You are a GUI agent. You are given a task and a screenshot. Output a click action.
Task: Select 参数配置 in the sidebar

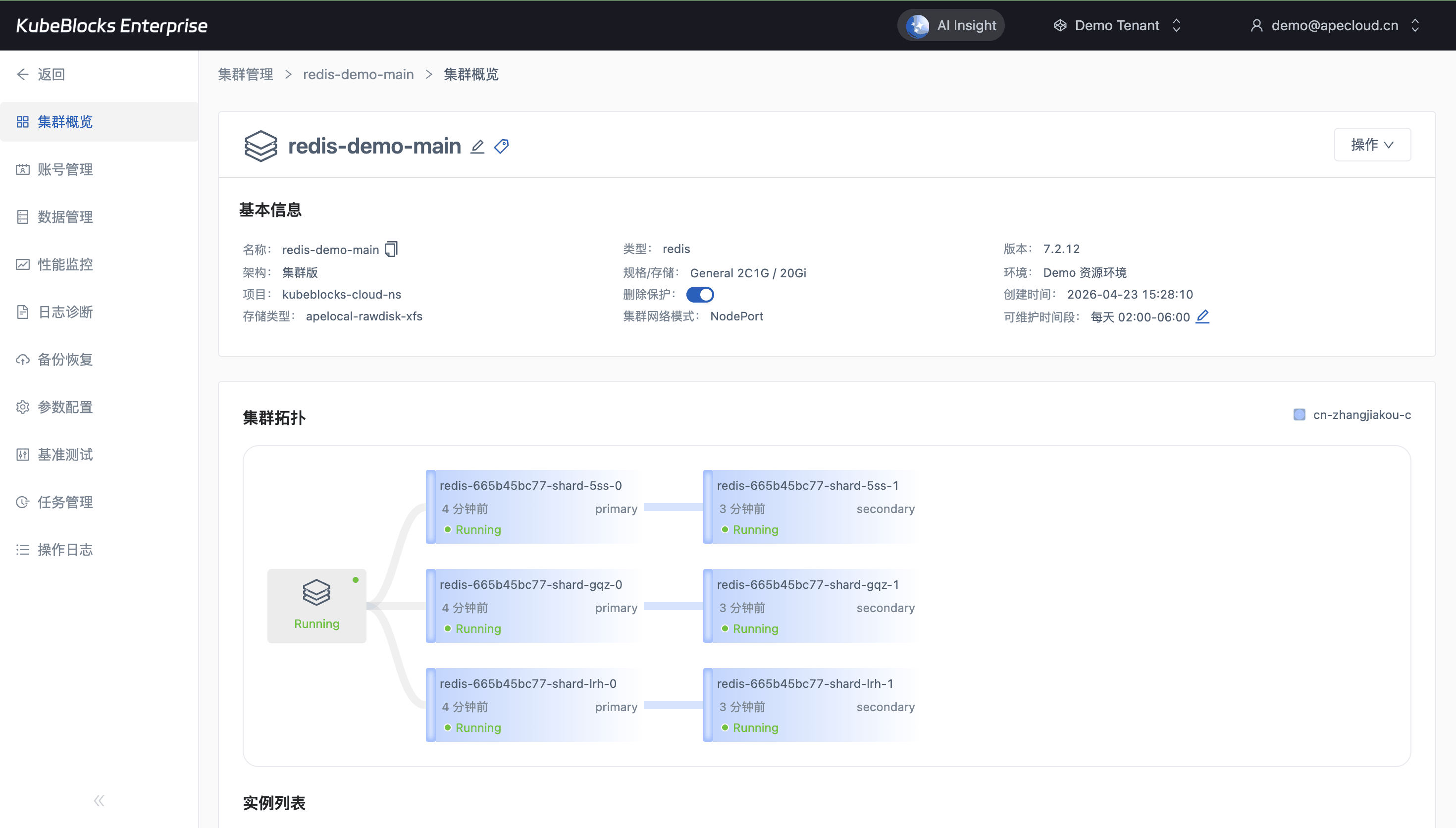click(x=65, y=407)
